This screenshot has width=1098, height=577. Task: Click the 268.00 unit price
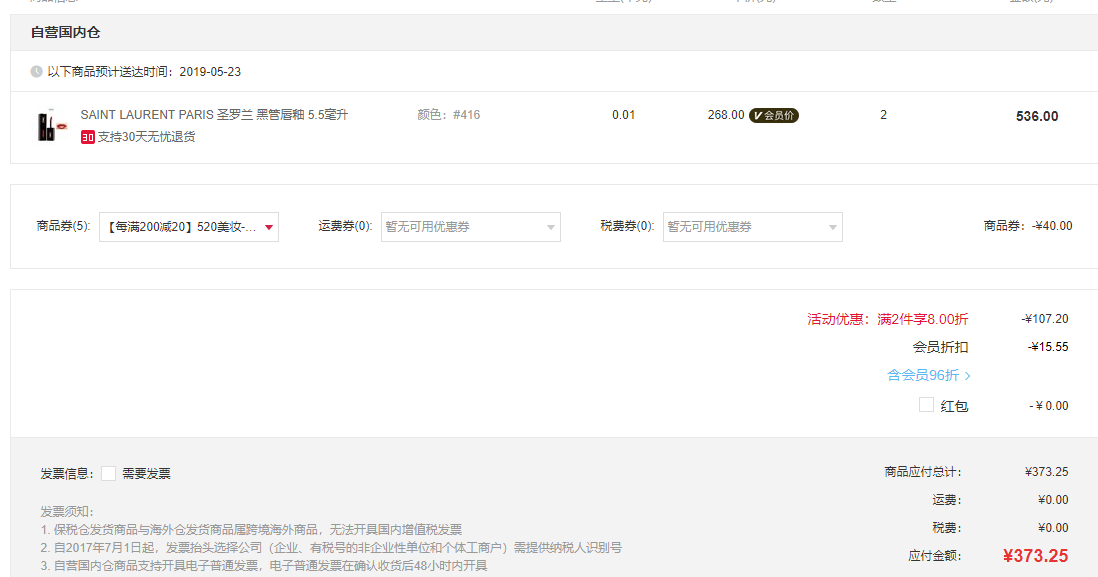coord(726,115)
